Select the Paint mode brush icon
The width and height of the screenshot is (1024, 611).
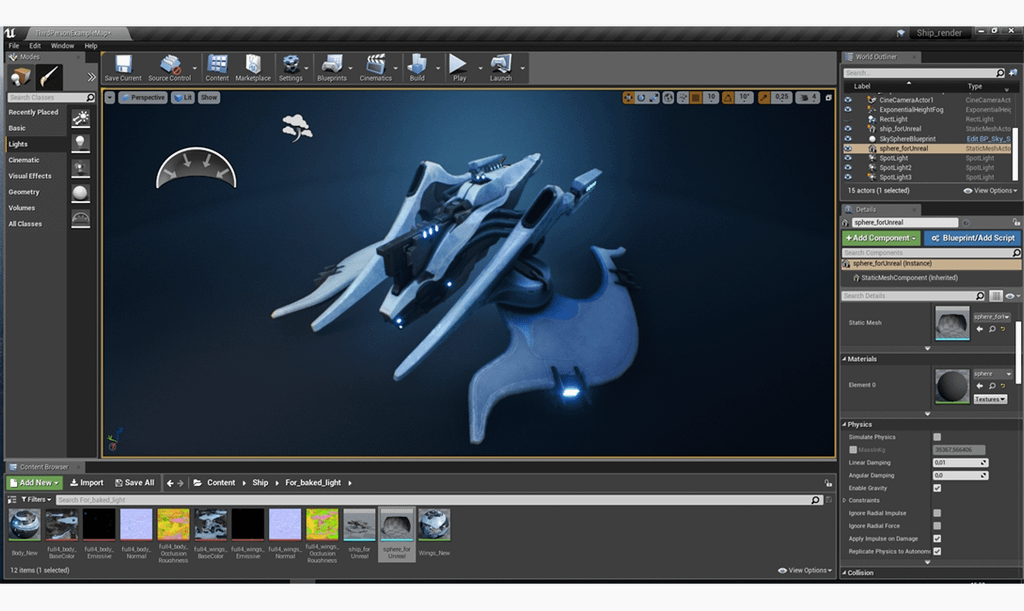(49, 78)
